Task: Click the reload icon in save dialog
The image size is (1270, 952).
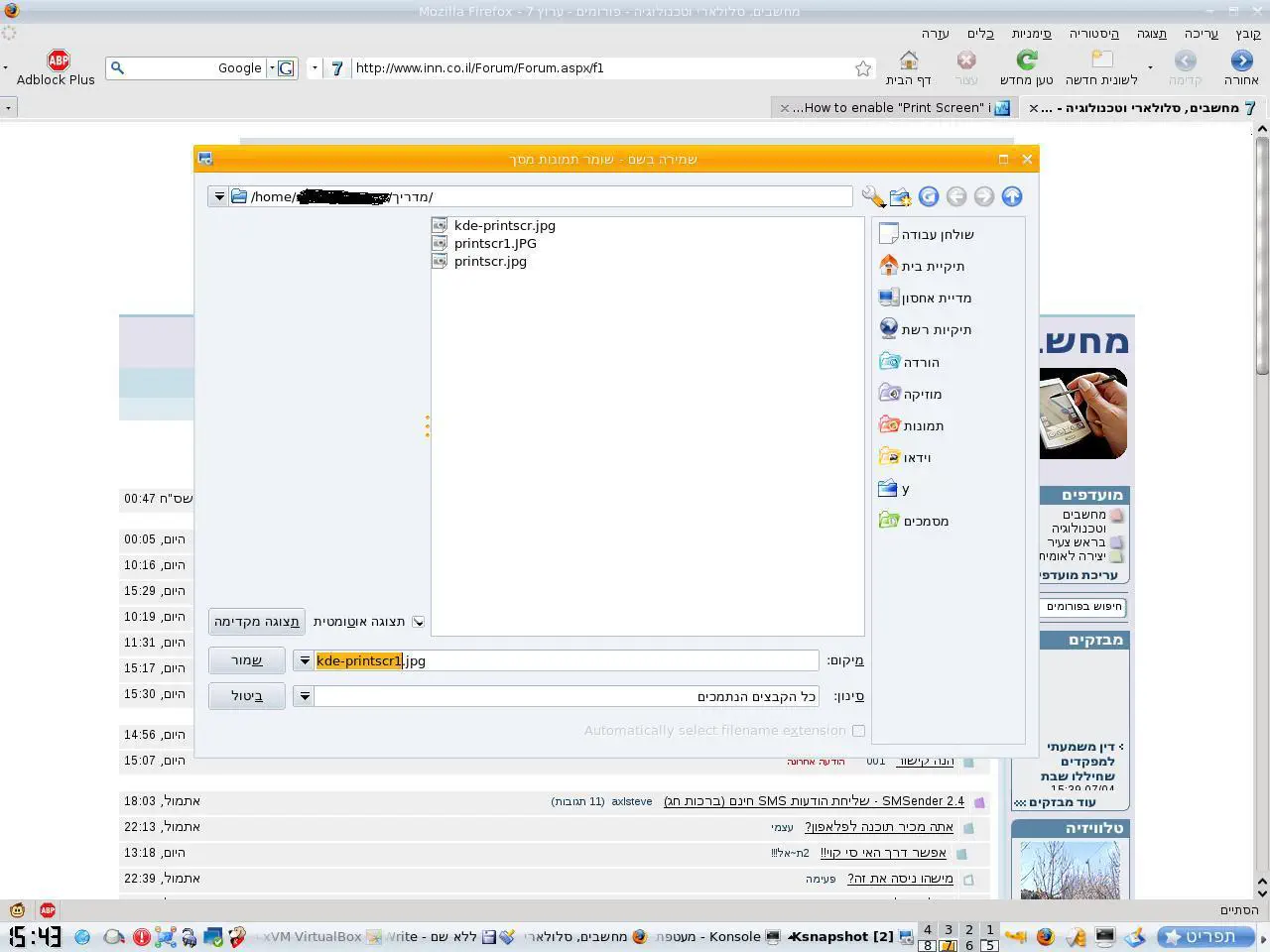Action: pos(929,196)
